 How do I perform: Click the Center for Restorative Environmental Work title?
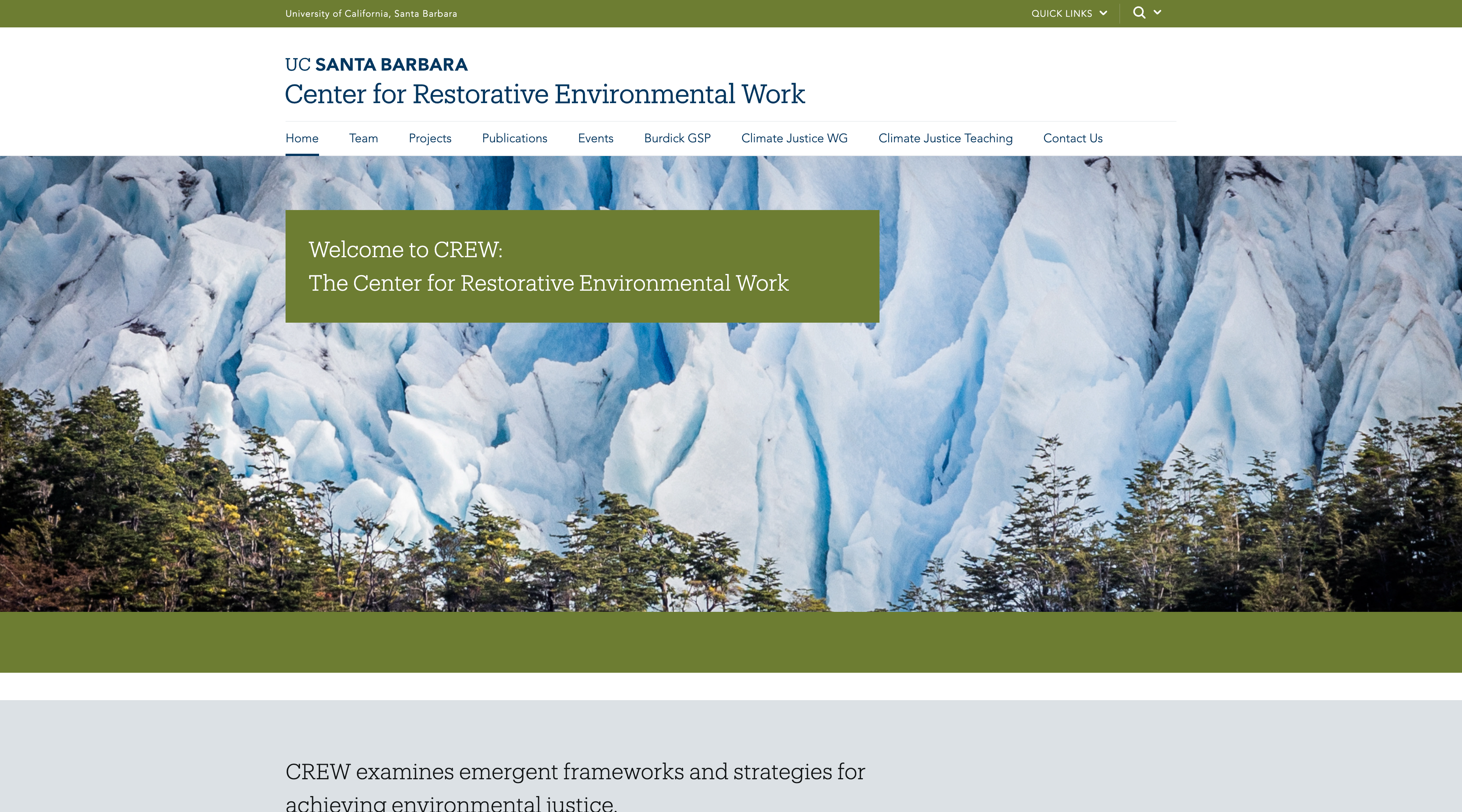pos(546,94)
